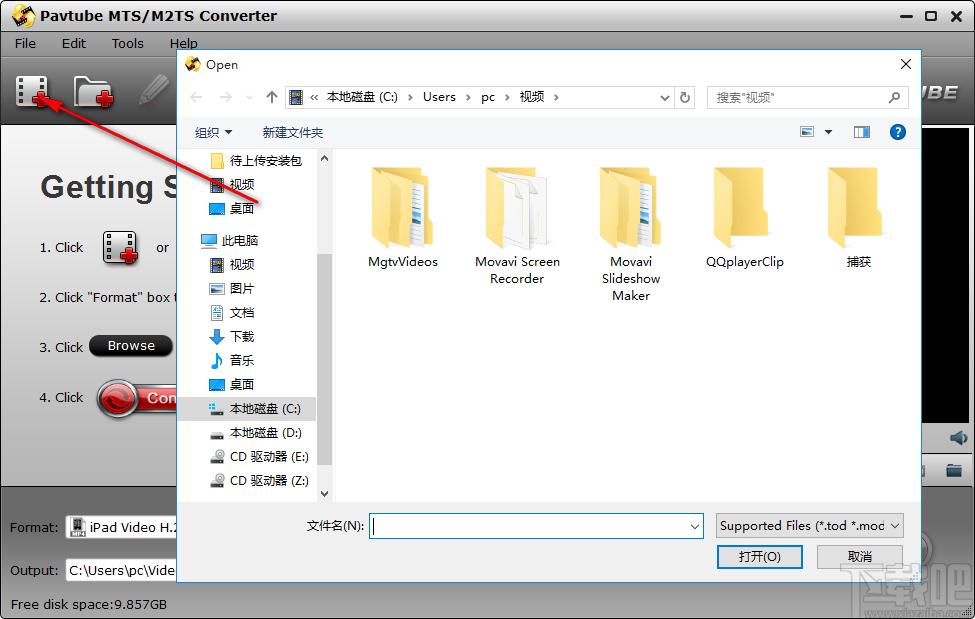Go back with the left arrow in Open dialog
This screenshot has height=619, width=975.
coord(196,97)
